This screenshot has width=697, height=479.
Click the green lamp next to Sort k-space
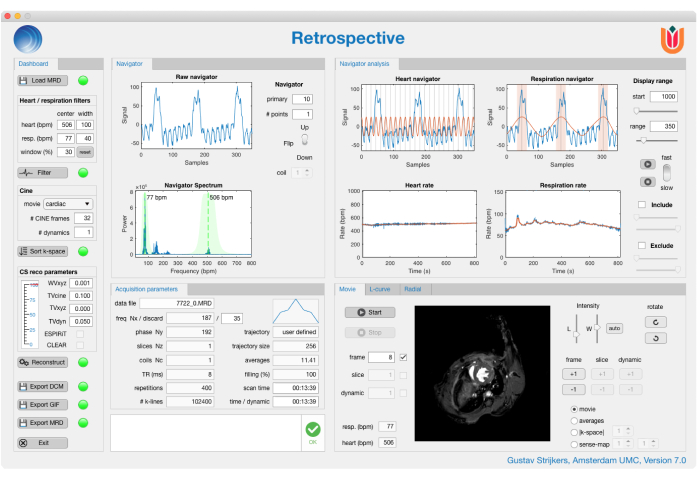coord(83,251)
